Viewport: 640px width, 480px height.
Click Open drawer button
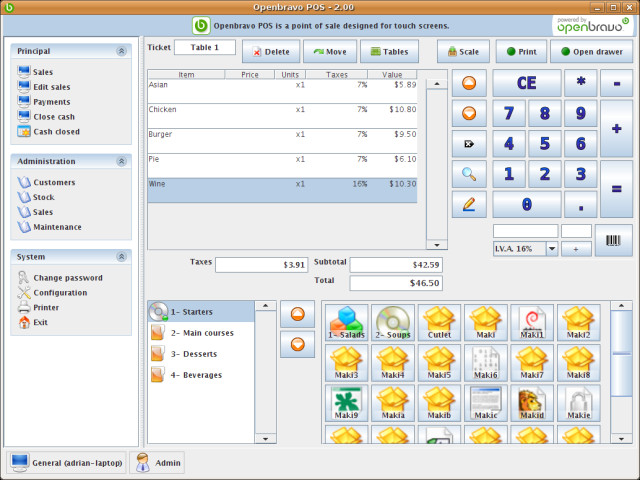tap(591, 51)
